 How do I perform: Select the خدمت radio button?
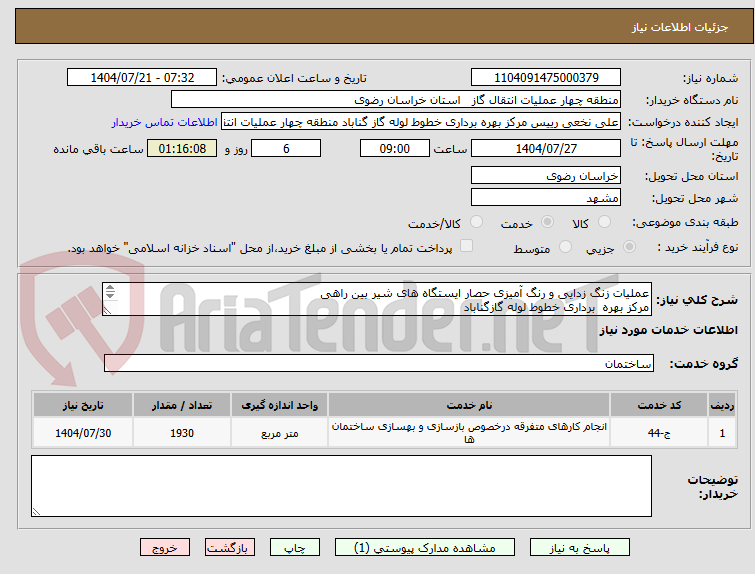[547, 222]
